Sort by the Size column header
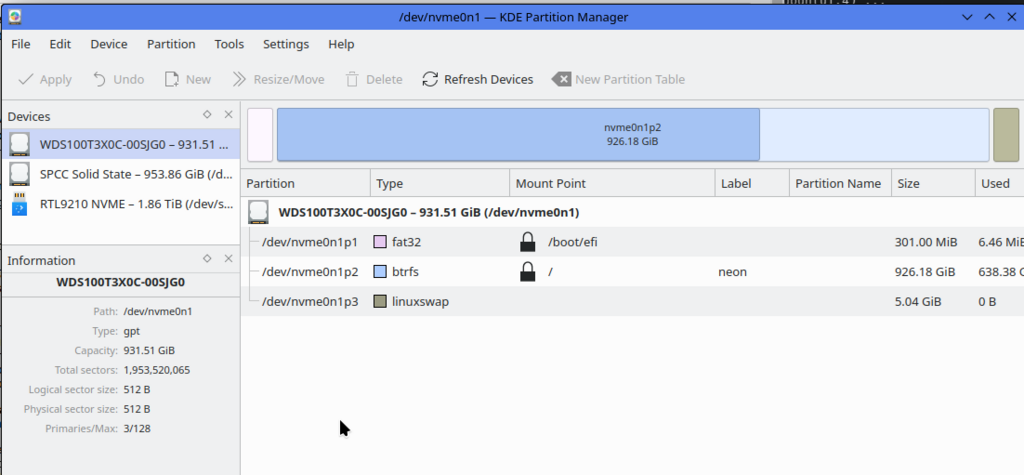This screenshot has height=475, width=1024. coord(933,184)
